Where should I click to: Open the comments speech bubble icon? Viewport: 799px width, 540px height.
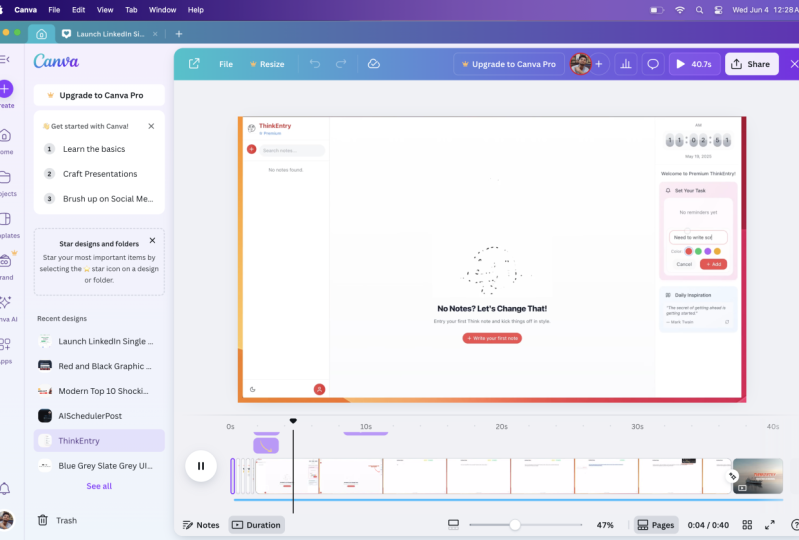coord(653,64)
